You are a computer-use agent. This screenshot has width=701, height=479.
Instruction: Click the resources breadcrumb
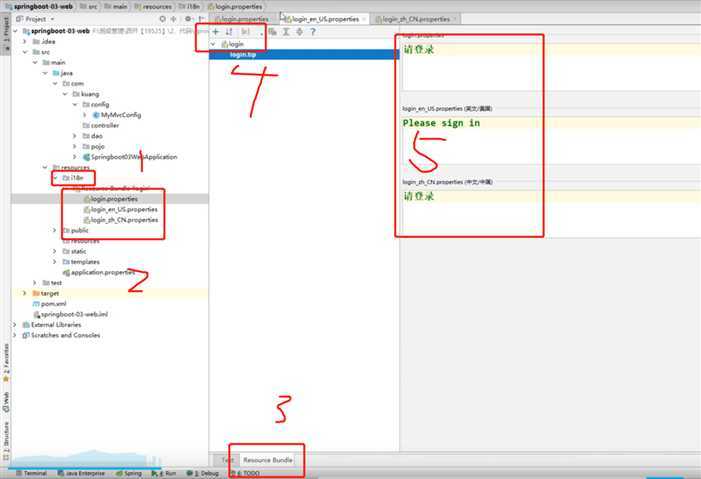pos(152,7)
